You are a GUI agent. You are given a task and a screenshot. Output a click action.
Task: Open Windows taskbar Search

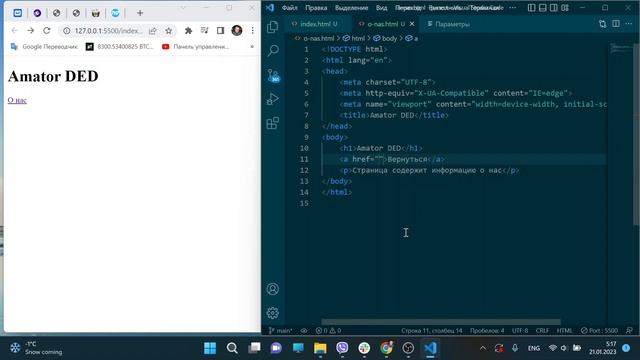coord(232,348)
